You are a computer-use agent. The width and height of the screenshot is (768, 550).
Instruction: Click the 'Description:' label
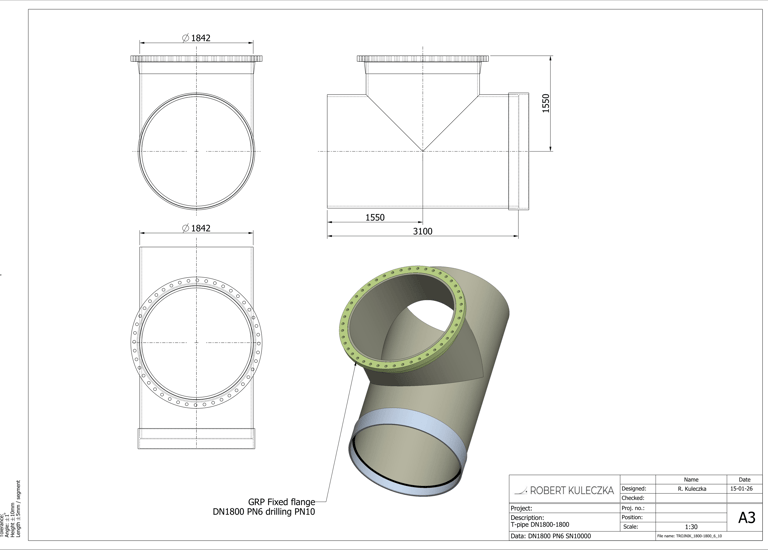527,518
